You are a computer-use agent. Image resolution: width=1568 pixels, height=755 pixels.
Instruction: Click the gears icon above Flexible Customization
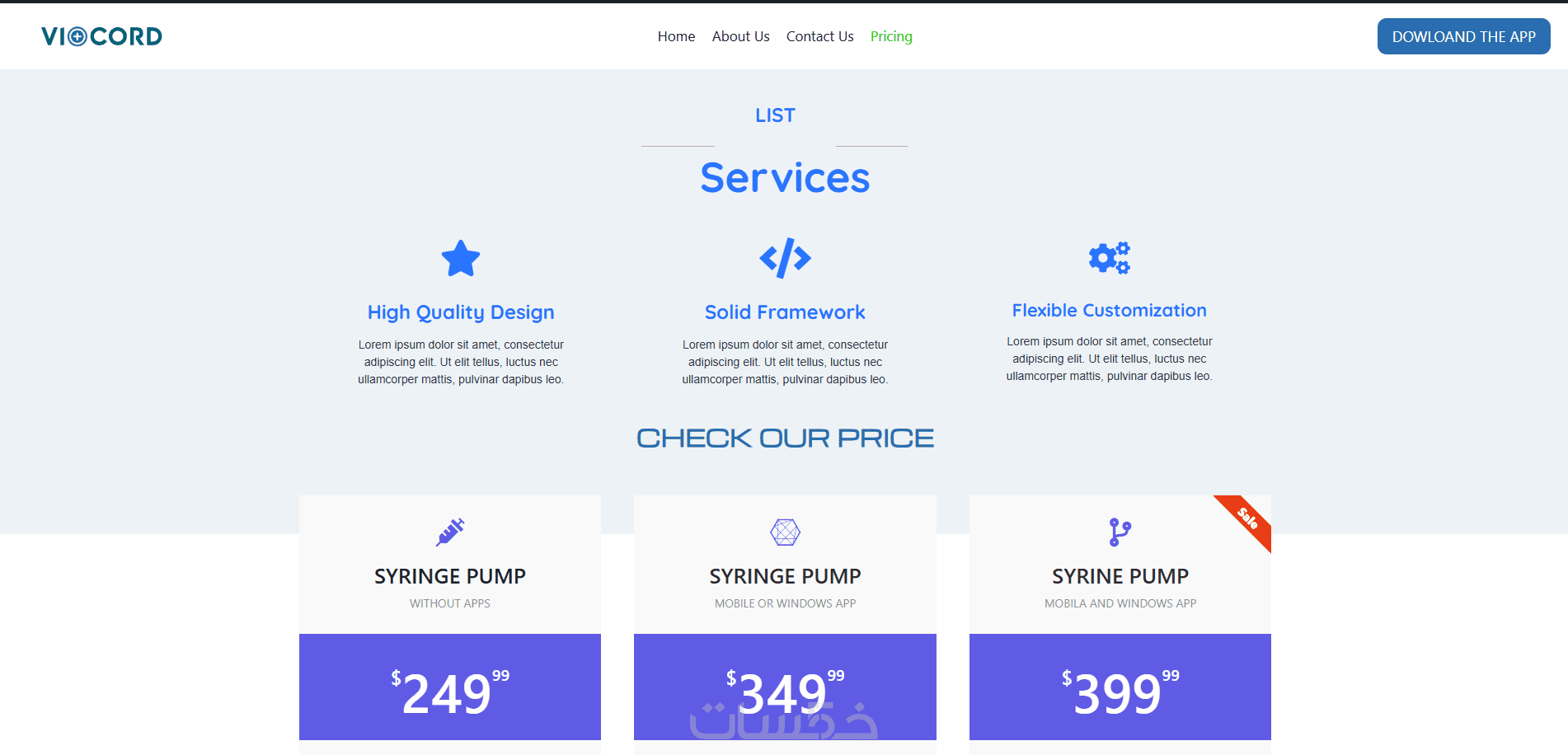pyautogui.click(x=1109, y=258)
